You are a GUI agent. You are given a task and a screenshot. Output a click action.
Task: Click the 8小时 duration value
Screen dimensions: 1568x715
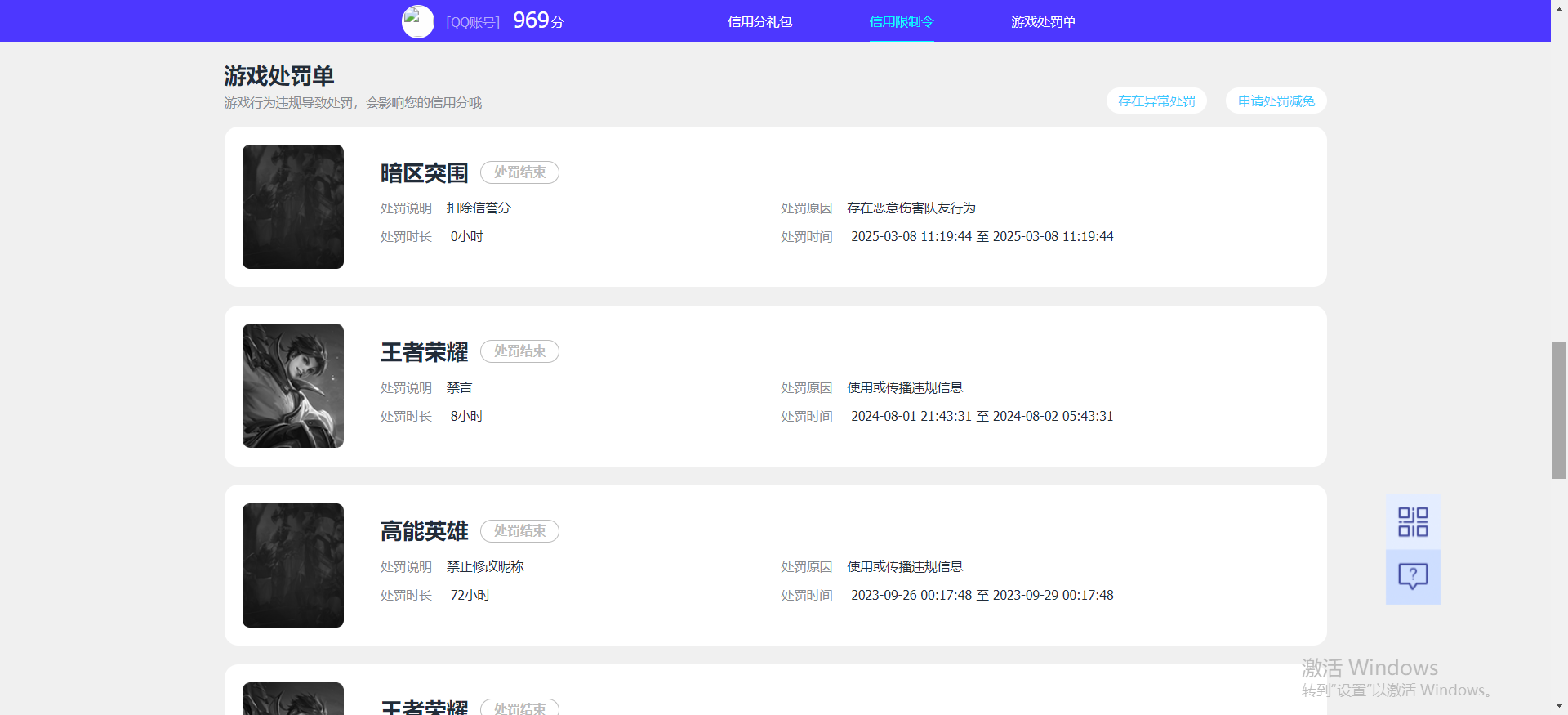pyautogui.click(x=467, y=417)
